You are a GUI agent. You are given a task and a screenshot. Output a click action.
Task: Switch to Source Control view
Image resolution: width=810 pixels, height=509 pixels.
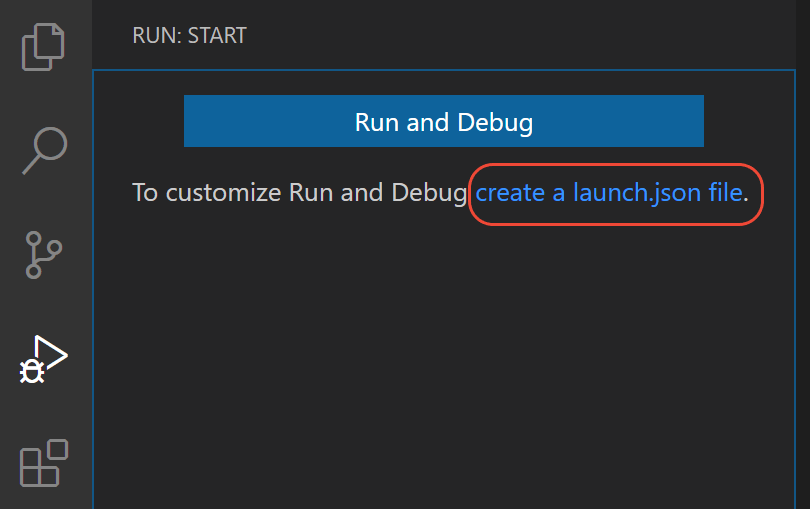[x=44, y=254]
